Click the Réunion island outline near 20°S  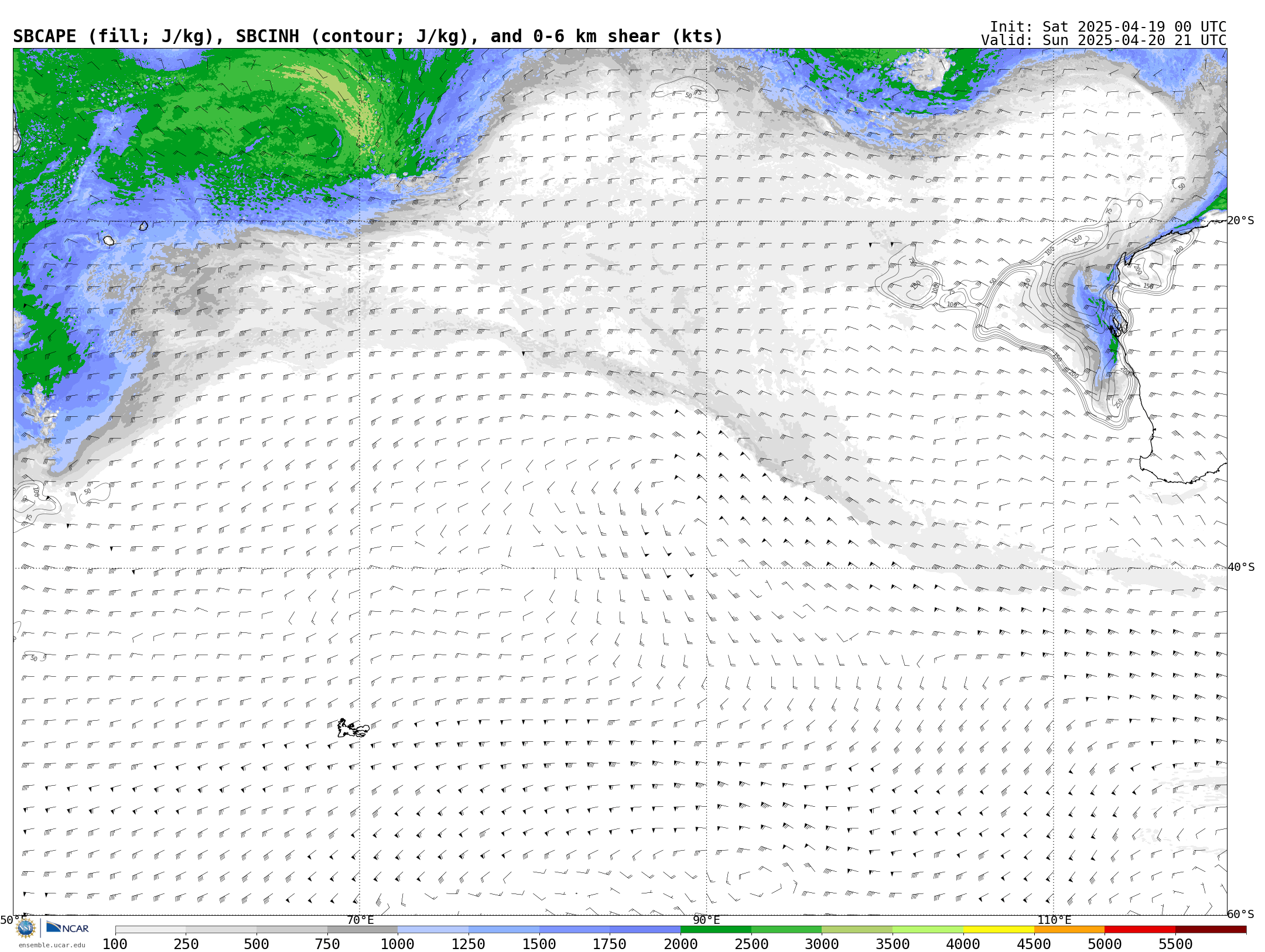coord(108,241)
